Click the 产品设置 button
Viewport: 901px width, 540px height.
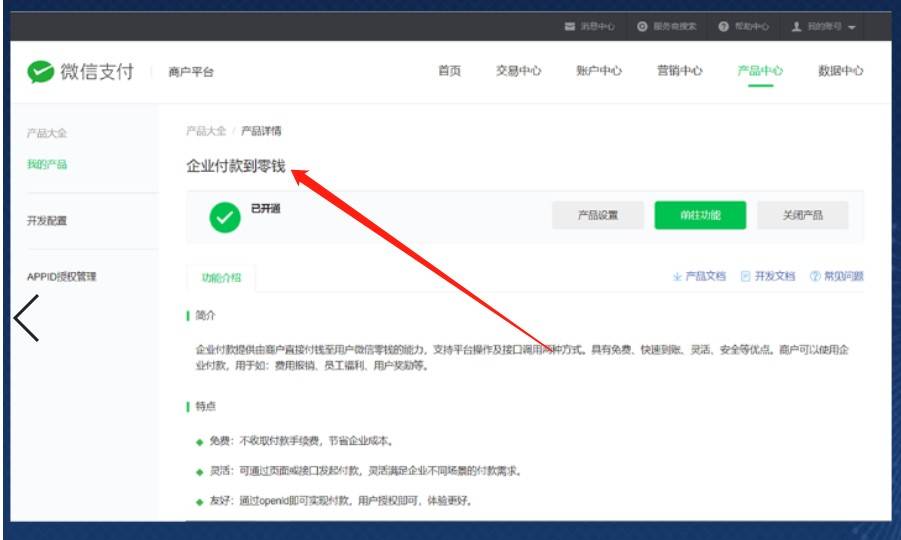pyautogui.click(x=598, y=215)
